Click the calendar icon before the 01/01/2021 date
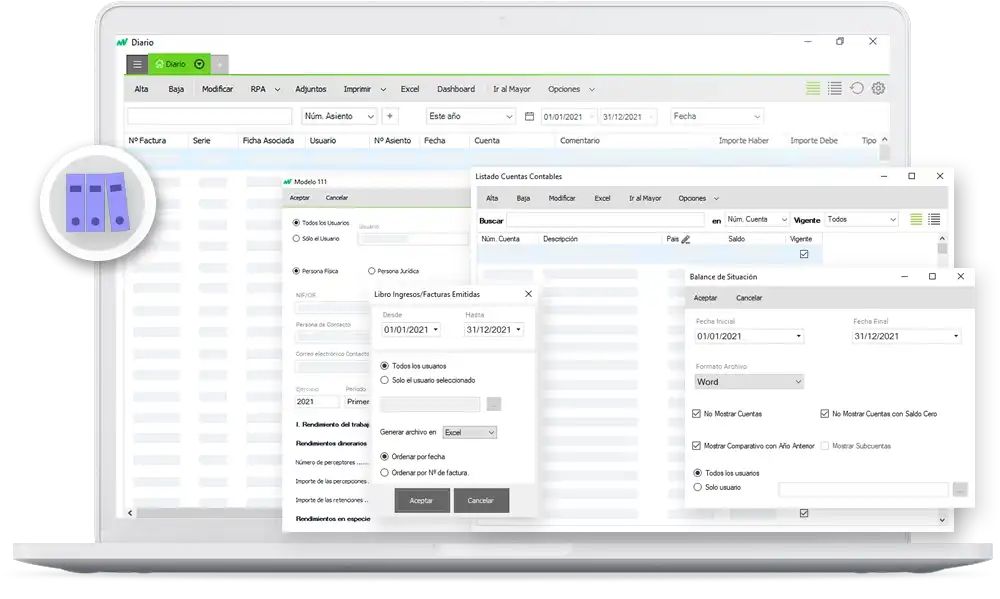The width and height of the screenshot is (1000, 599). 529,116
